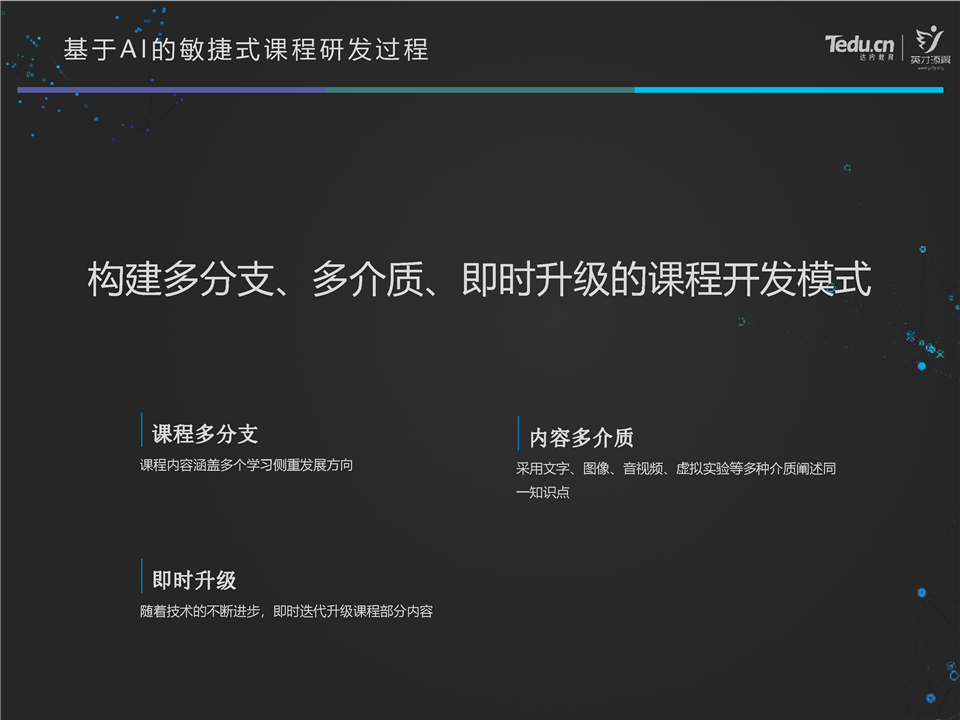This screenshot has height=720, width=960.
Task: Click the description line starting with 采用文字、图像
Action: point(675,468)
